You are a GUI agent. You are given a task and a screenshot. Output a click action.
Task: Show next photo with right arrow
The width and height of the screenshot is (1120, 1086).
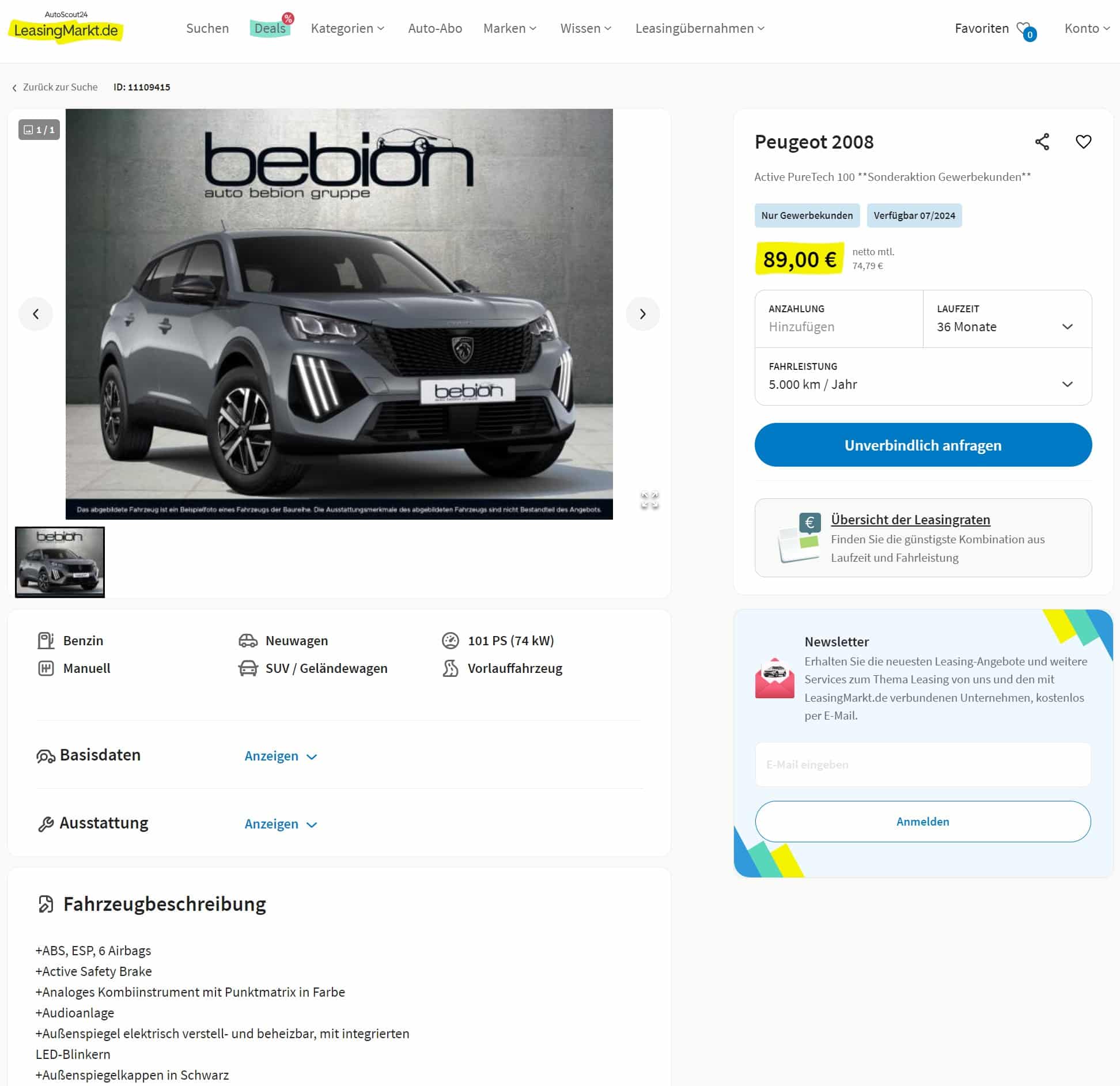642,314
